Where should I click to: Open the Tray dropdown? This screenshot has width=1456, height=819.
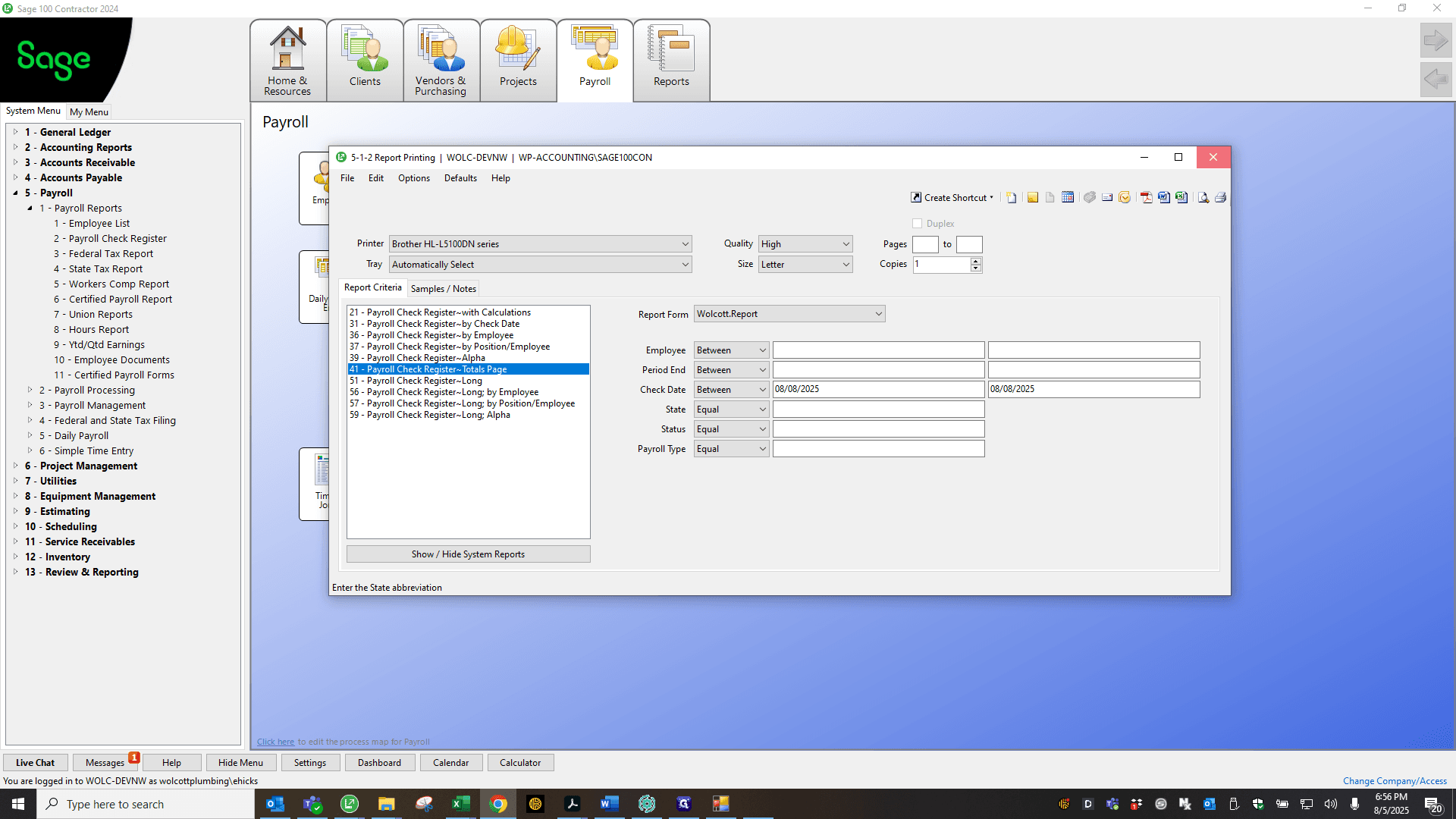[540, 265]
